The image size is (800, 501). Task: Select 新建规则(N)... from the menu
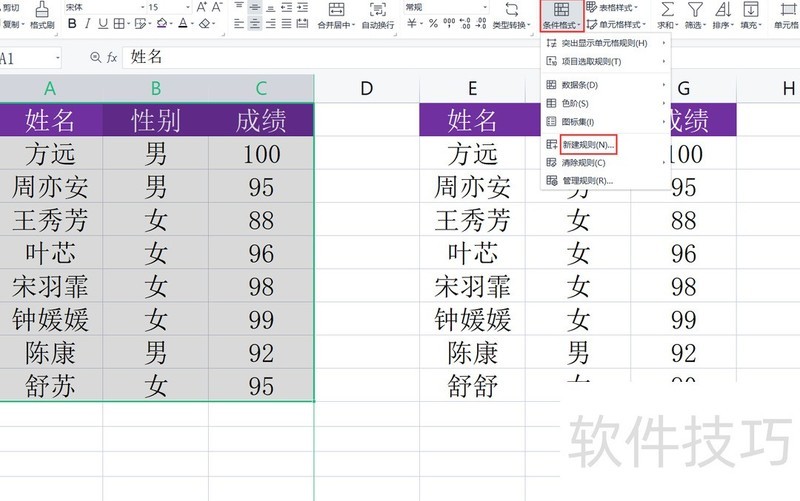(588, 145)
